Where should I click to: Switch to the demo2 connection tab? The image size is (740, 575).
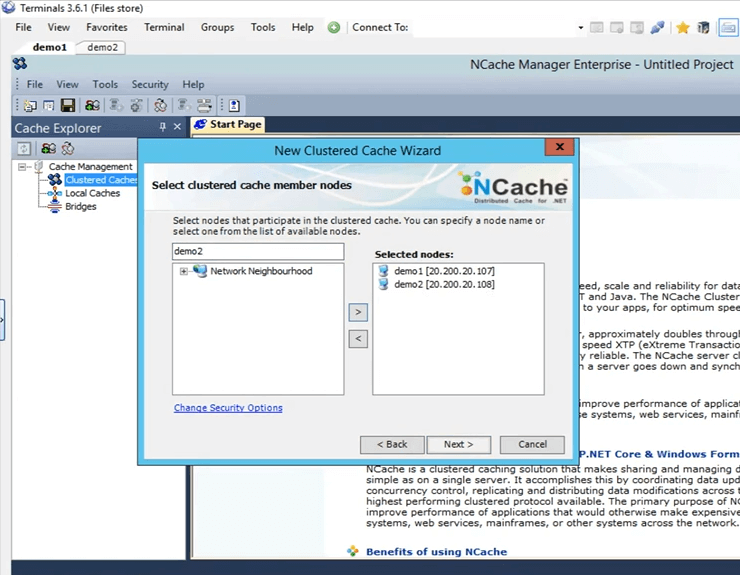tap(102, 47)
